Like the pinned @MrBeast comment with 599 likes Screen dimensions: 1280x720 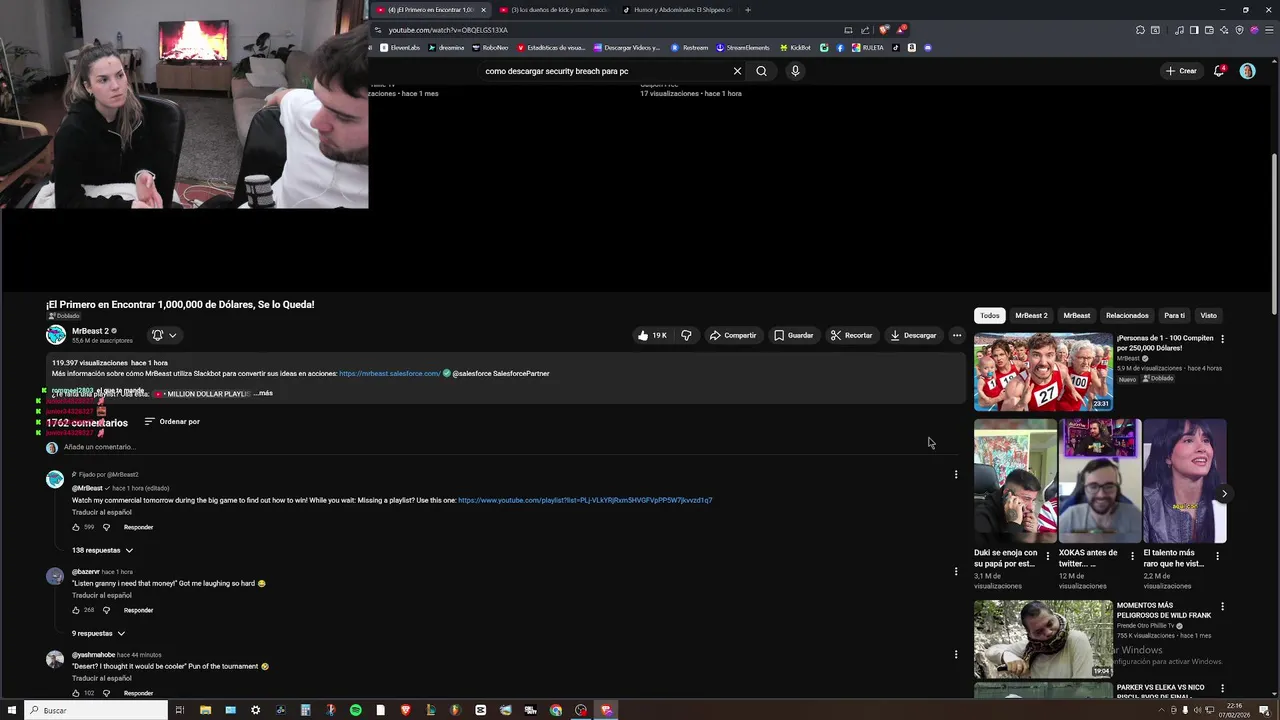[x=76, y=527]
